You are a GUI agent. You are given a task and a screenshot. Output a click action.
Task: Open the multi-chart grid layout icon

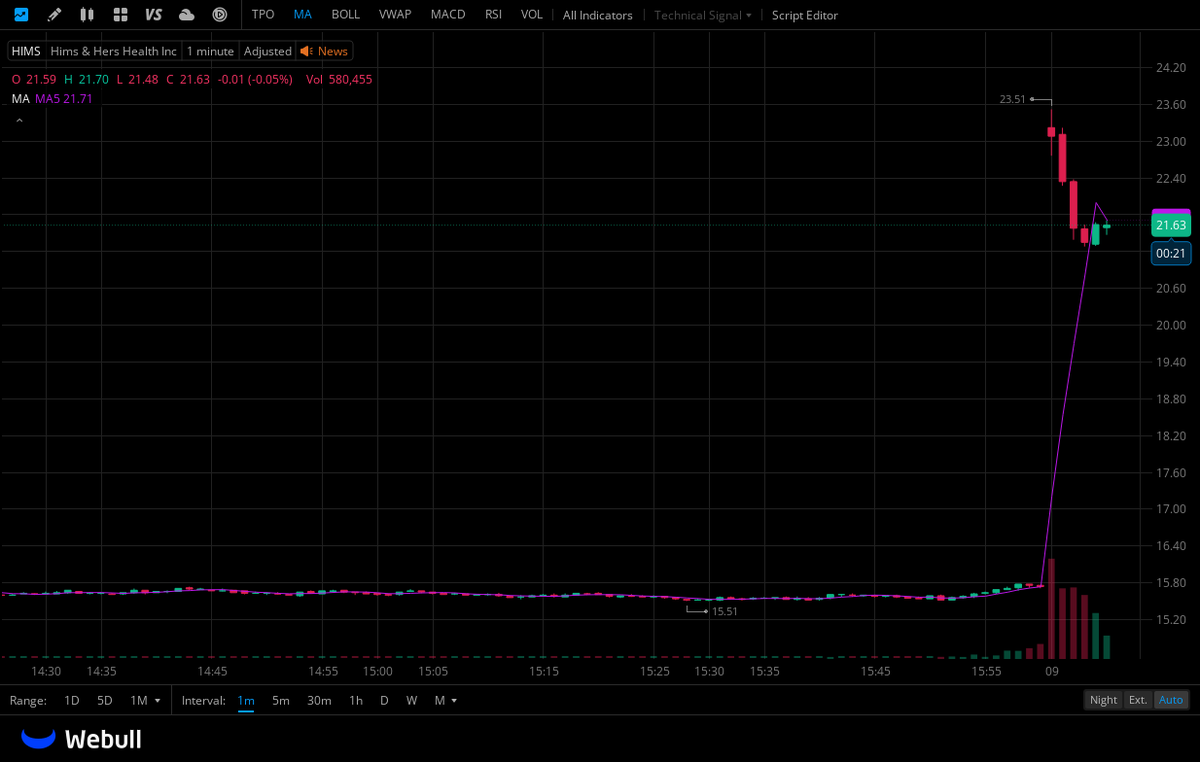pos(120,15)
